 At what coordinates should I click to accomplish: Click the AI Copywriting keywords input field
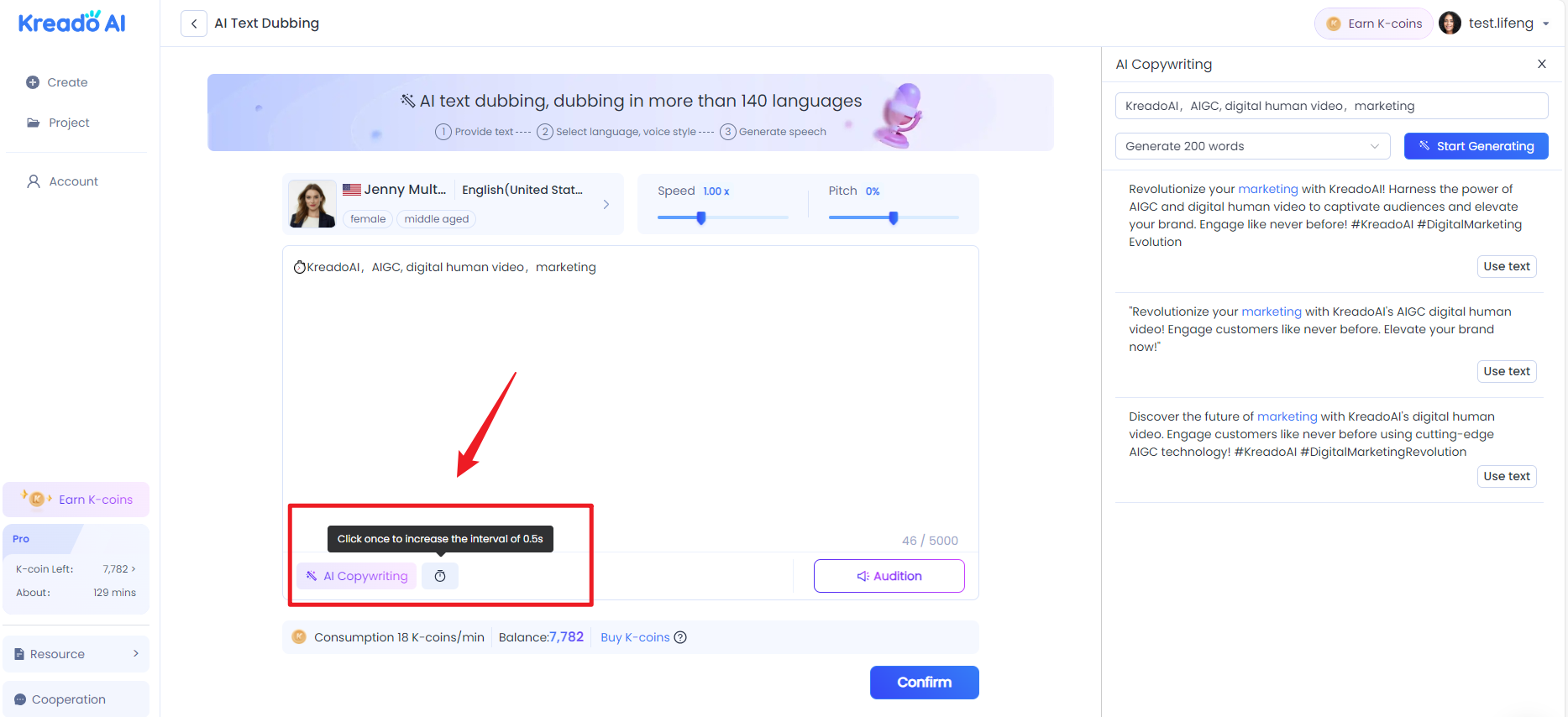[1331, 106]
